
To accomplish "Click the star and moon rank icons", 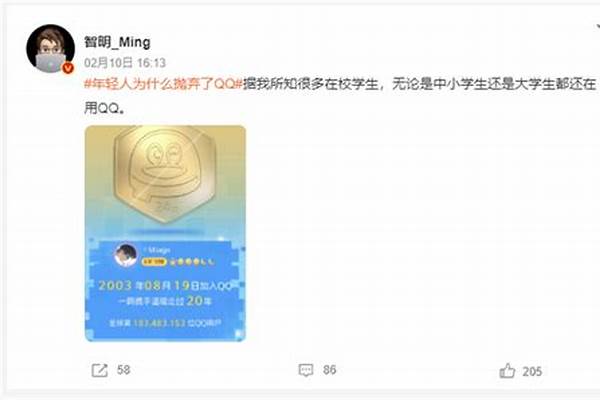I will (192, 262).
